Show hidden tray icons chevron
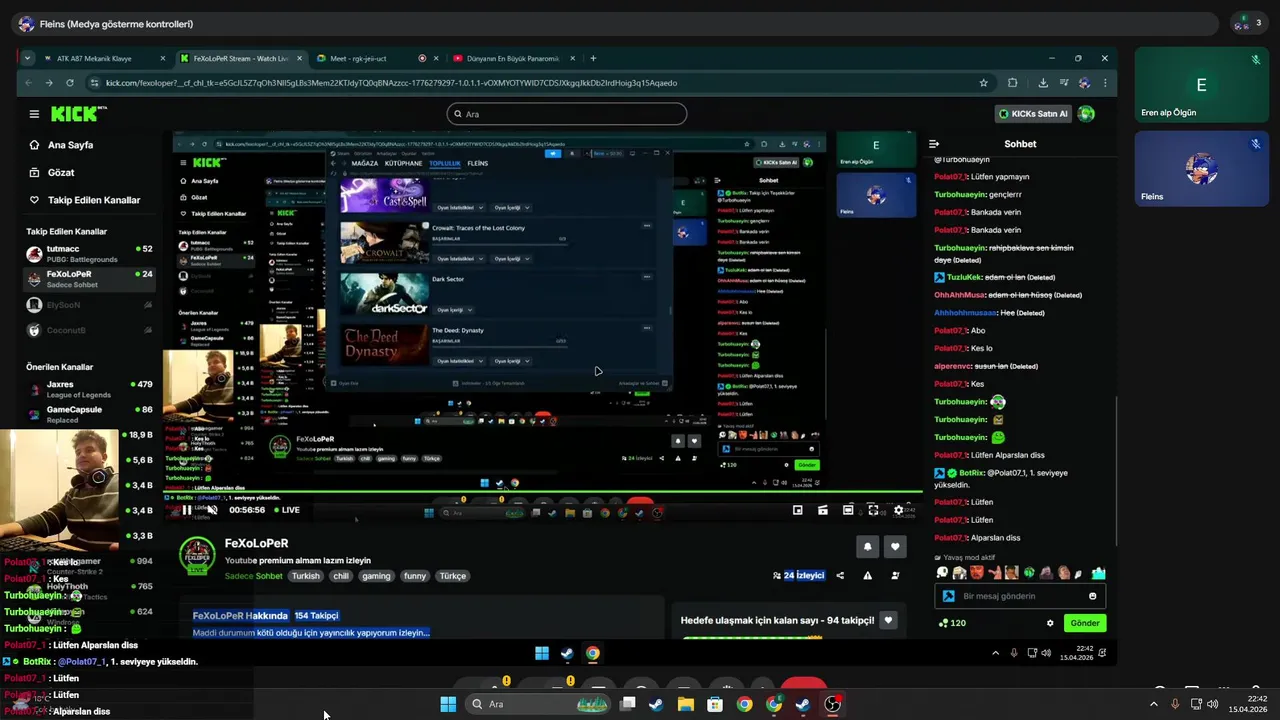Screen dimensions: 1280x720 click(1153, 704)
